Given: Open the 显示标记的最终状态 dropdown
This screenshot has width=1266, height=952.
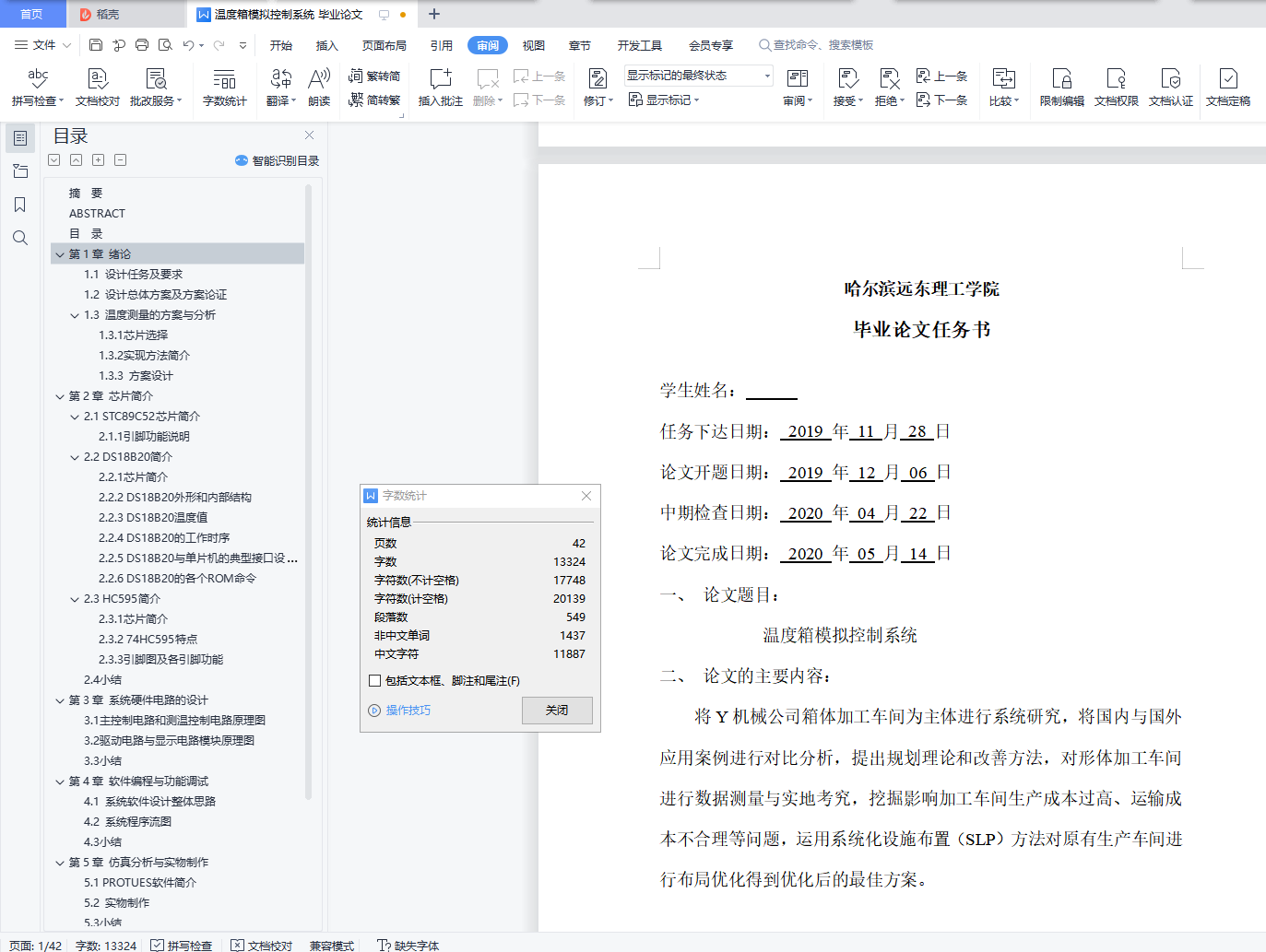Looking at the screenshot, I should (699, 76).
